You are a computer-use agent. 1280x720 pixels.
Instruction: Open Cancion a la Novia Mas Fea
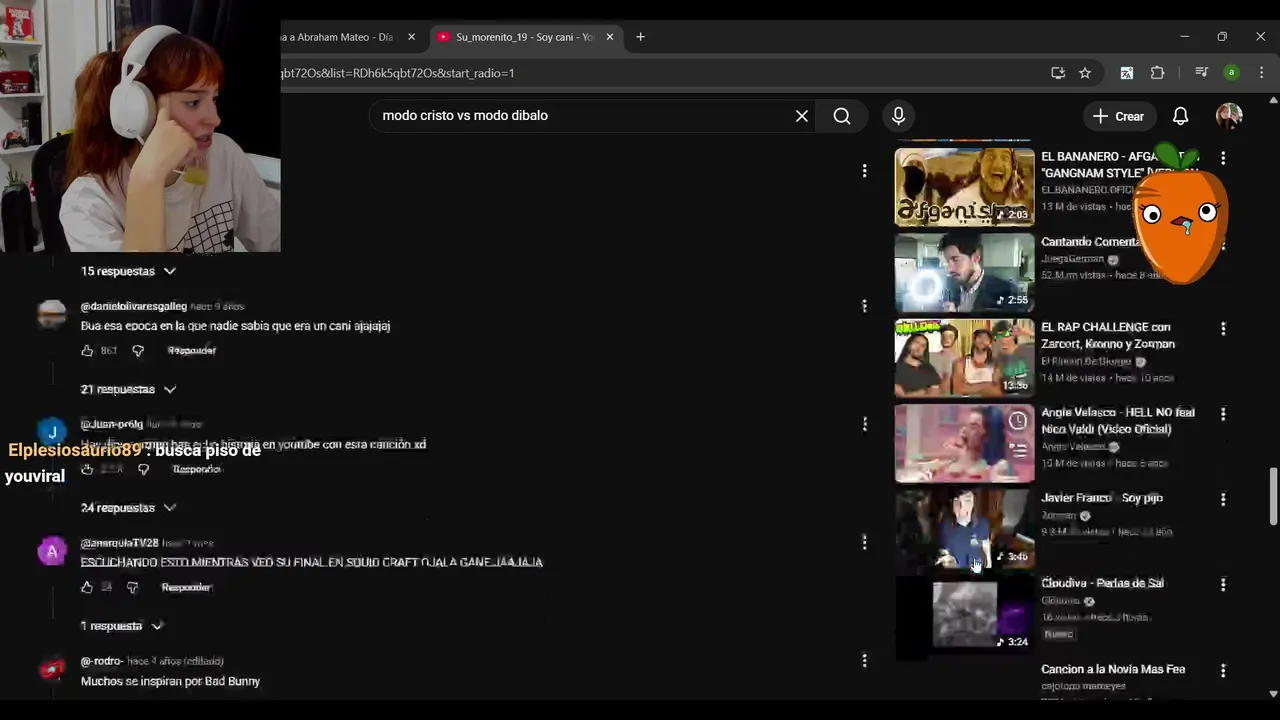click(1113, 669)
